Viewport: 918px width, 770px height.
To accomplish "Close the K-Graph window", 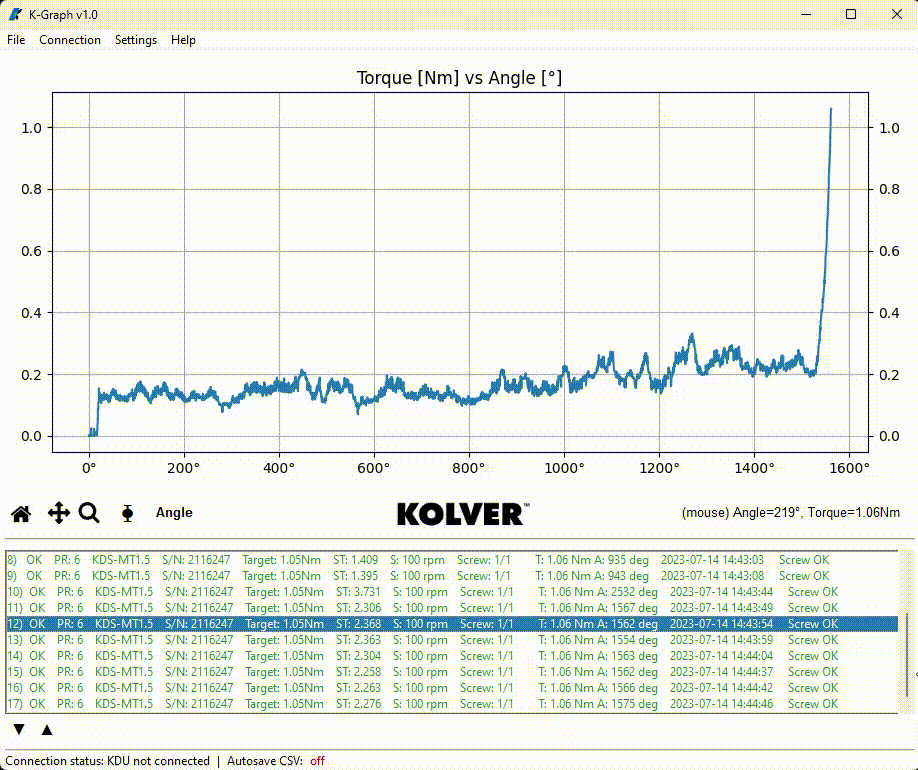I will coord(896,15).
